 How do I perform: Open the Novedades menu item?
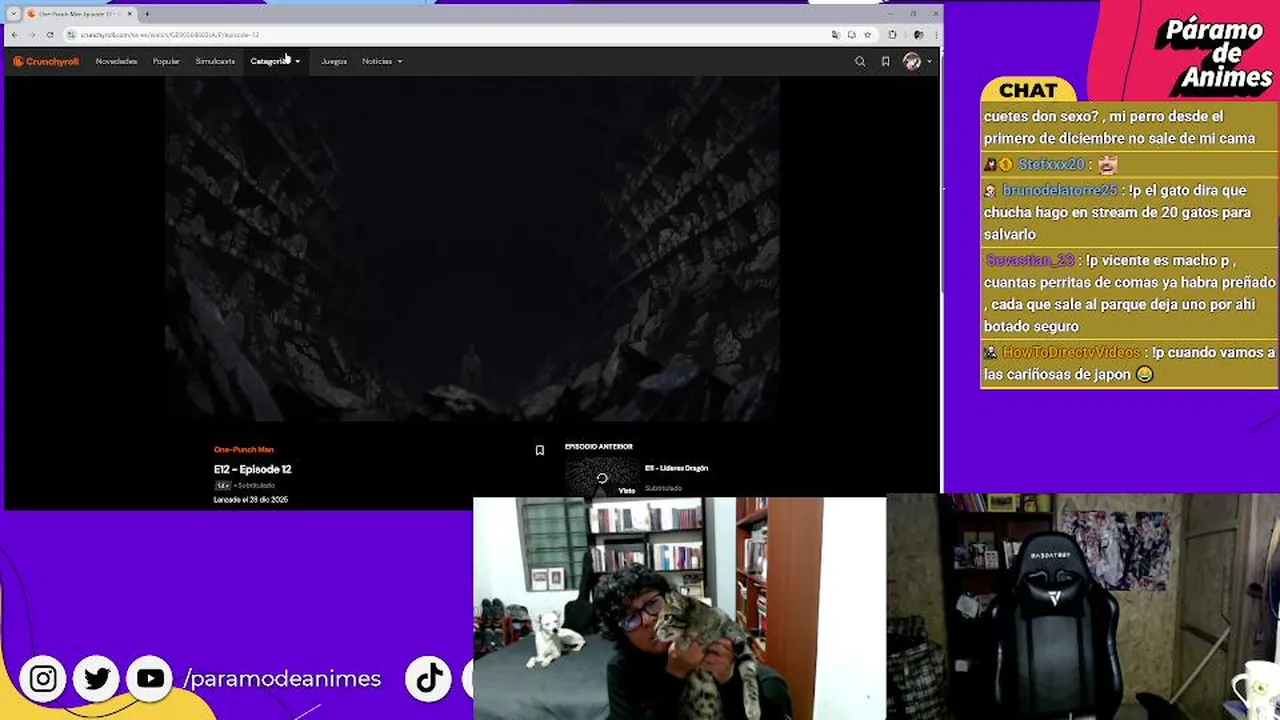(x=116, y=61)
